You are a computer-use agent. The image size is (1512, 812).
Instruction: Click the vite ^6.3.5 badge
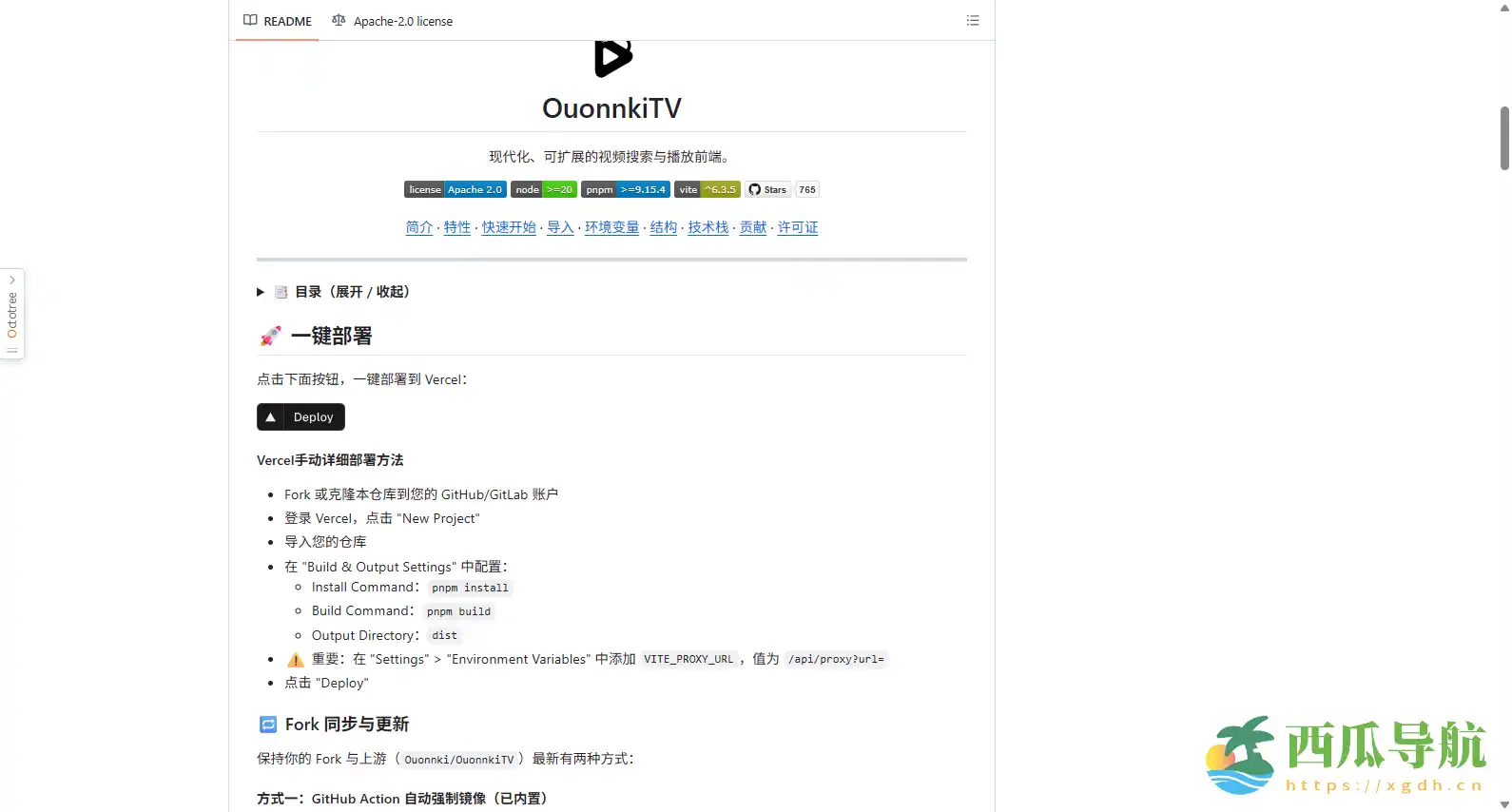(x=707, y=189)
